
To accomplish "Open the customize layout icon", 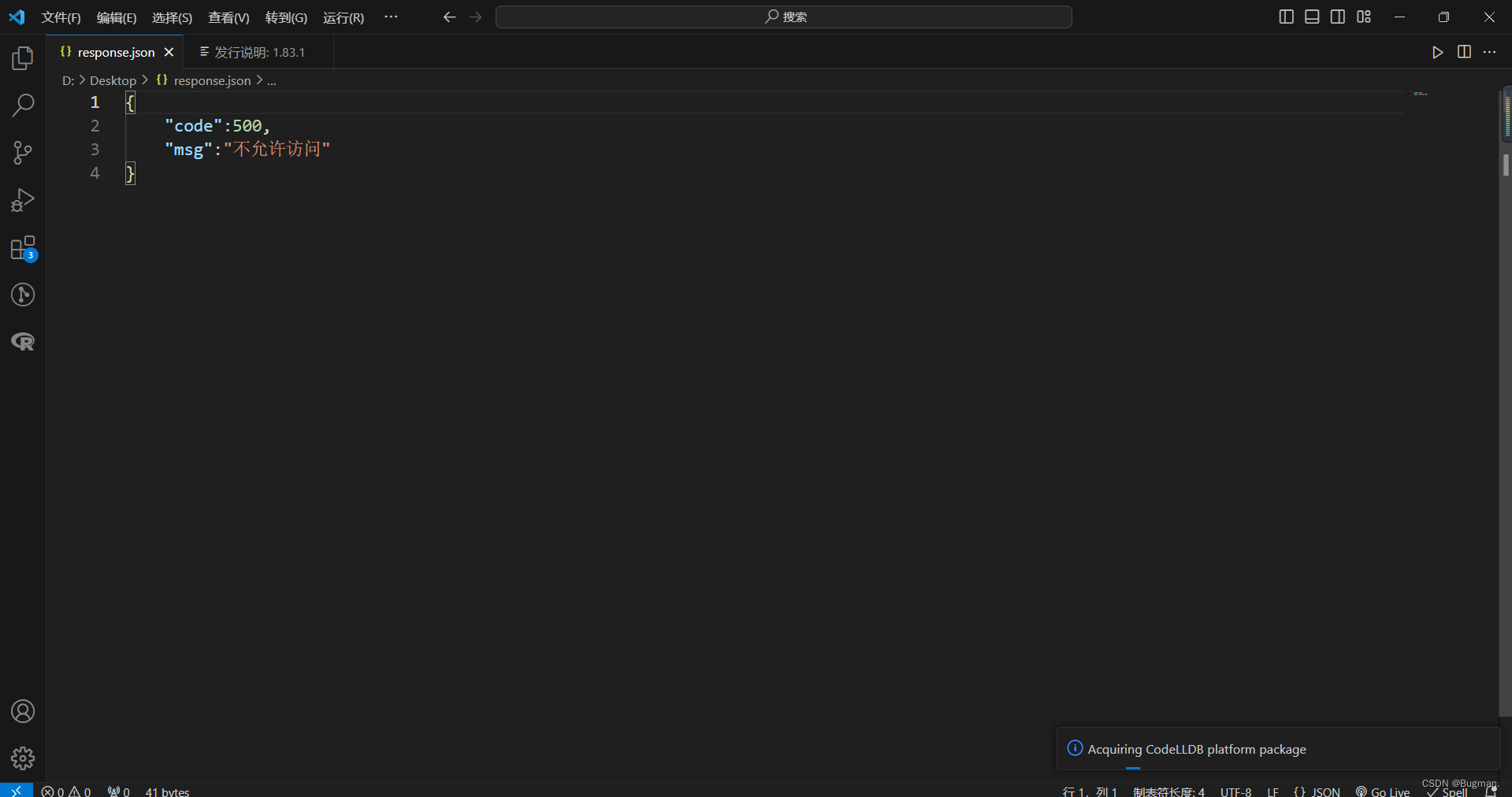I will 1364,17.
